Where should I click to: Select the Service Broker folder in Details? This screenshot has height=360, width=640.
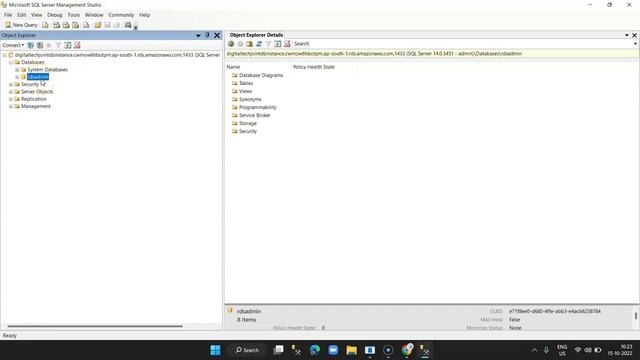click(x=255, y=116)
